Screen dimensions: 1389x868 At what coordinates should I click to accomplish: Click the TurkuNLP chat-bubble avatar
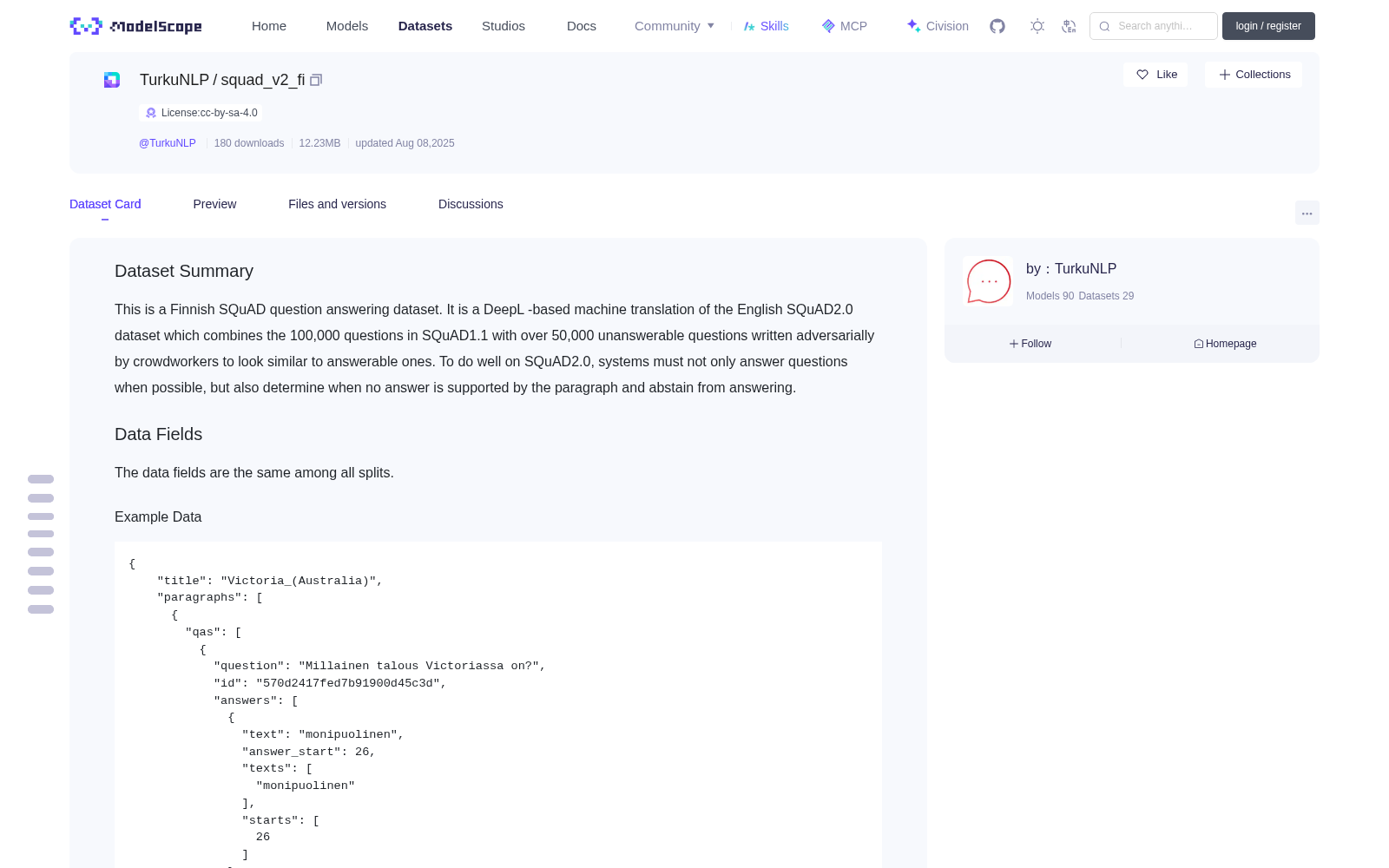coord(988,281)
